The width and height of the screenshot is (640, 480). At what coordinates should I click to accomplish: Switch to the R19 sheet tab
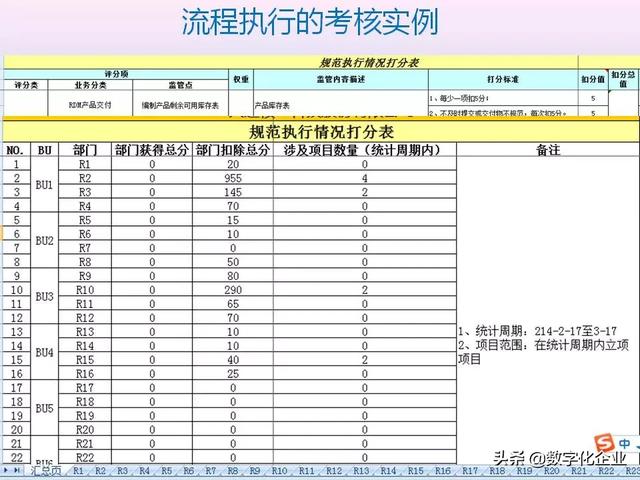tap(524, 471)
